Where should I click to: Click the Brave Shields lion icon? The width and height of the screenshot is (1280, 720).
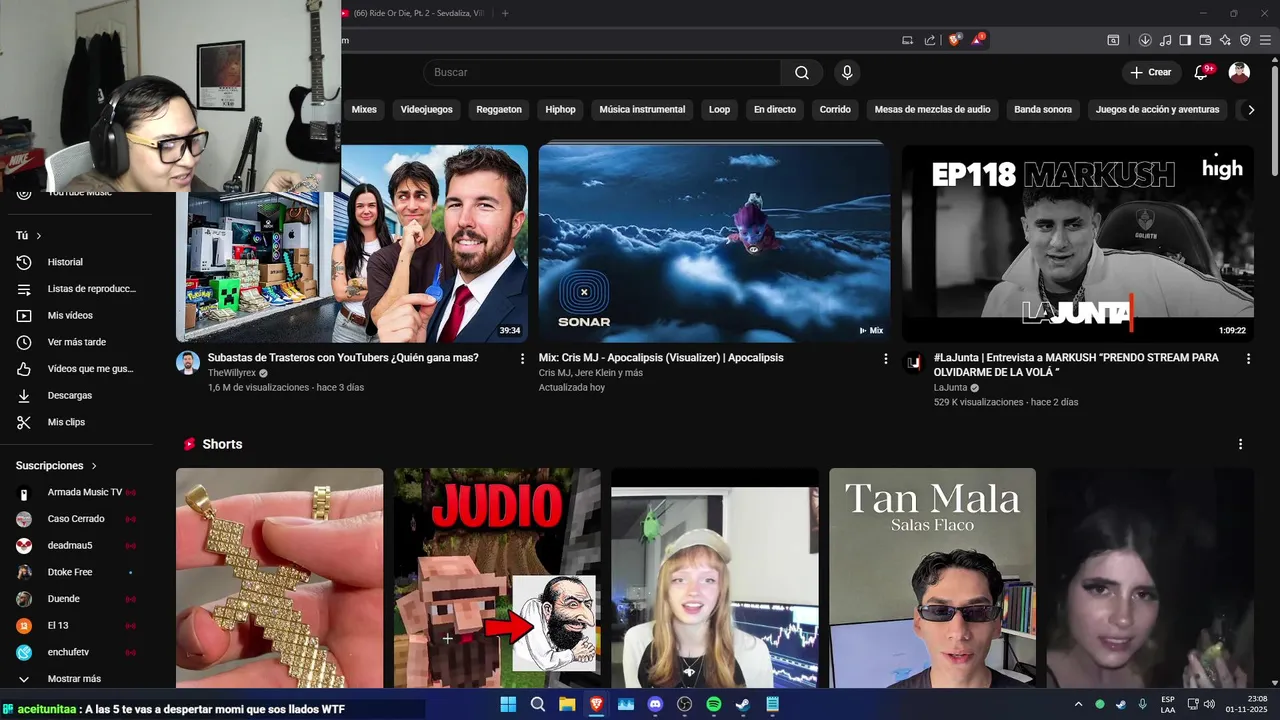(x=954, y=40)
